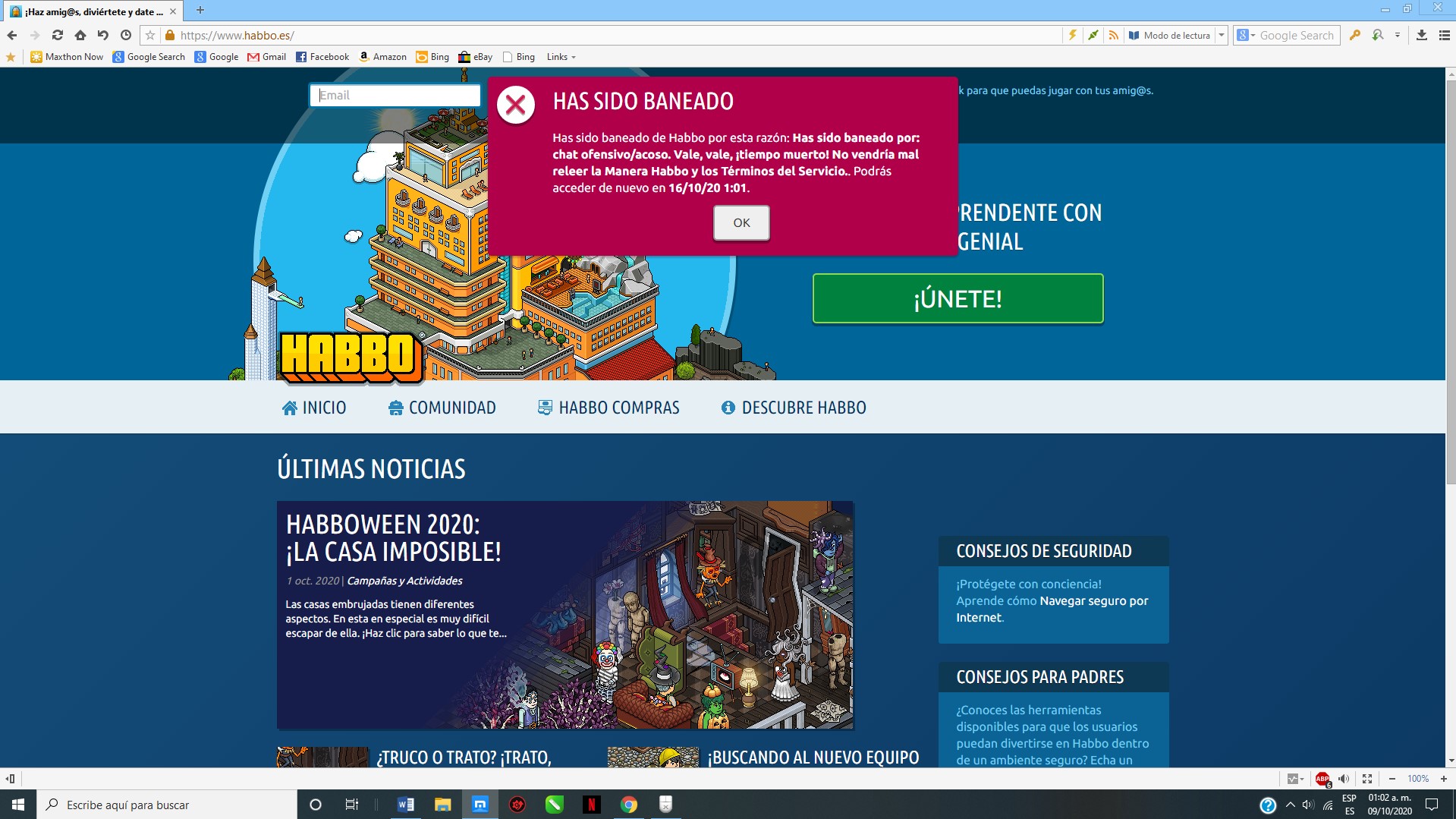Open the resource monitor dropdown in status bar

pyautogui.click(x=1296, y=778)
